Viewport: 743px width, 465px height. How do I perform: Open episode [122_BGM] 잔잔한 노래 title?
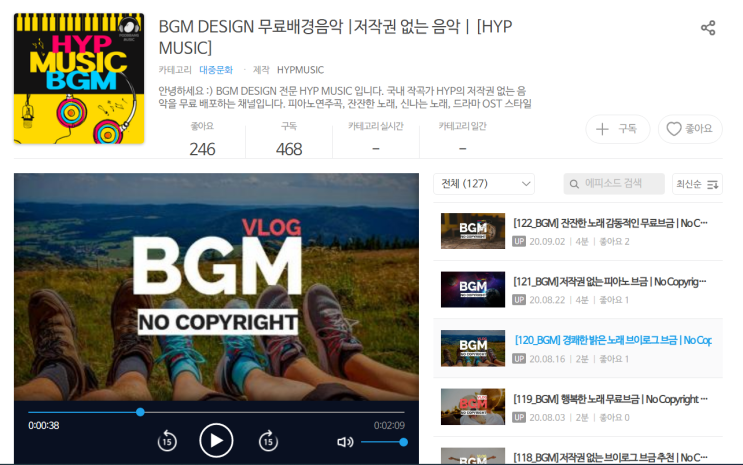click(610, 223)
